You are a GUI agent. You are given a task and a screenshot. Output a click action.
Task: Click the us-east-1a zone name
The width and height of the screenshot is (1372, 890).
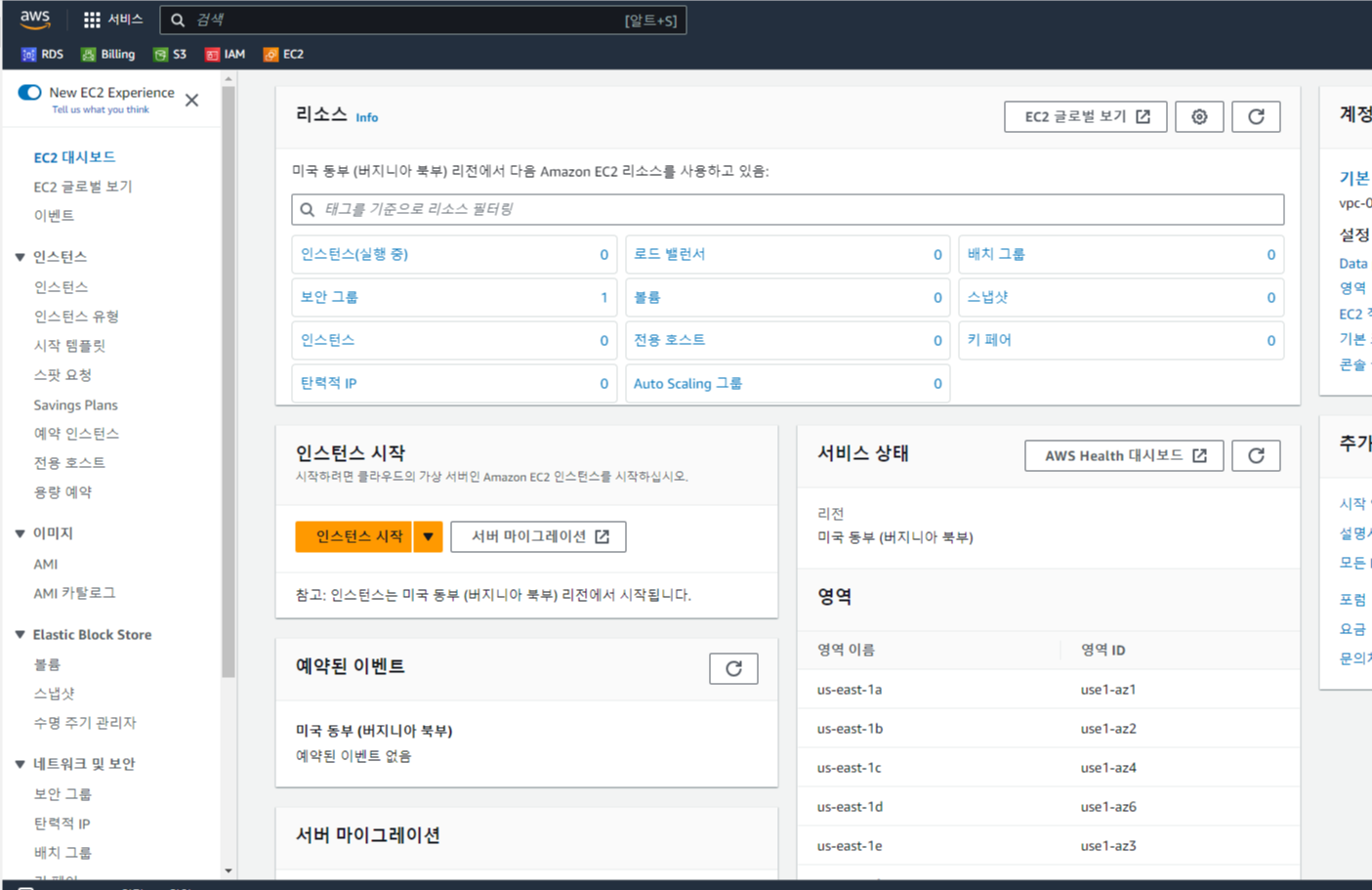pyautogui.click(x=850, y=690)
